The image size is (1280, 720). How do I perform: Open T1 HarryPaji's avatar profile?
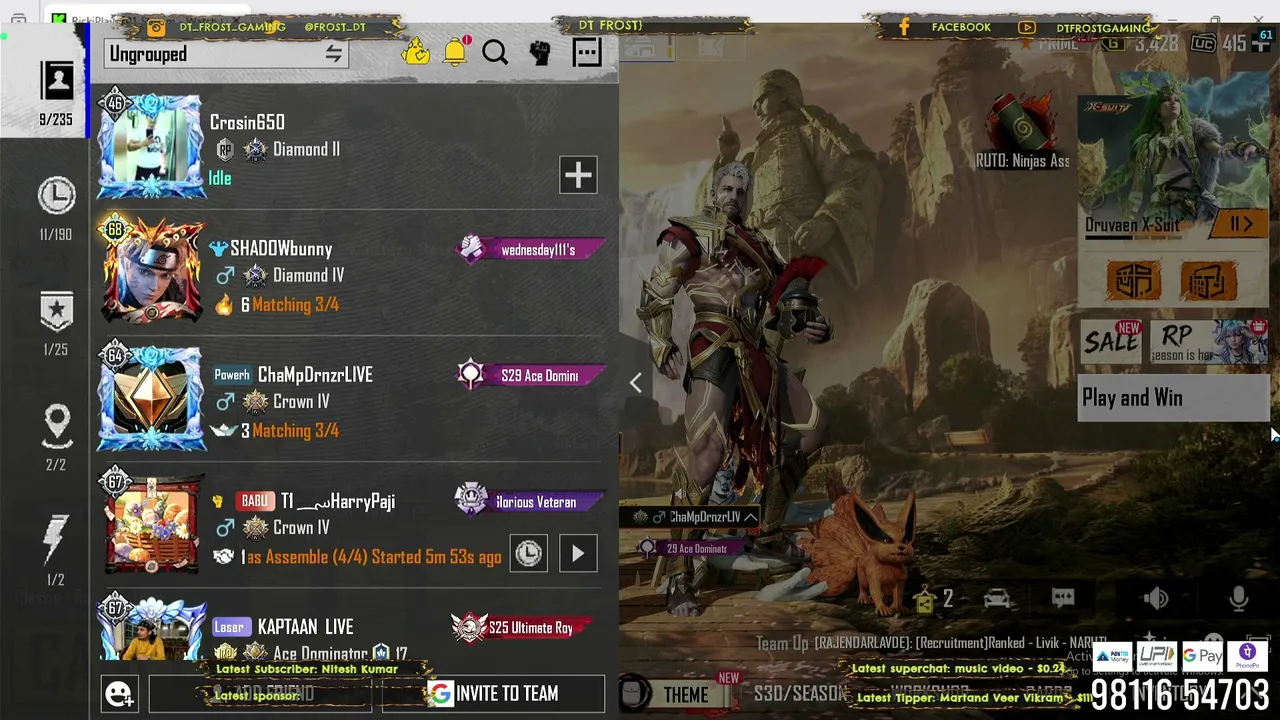(x=150, y=523)
